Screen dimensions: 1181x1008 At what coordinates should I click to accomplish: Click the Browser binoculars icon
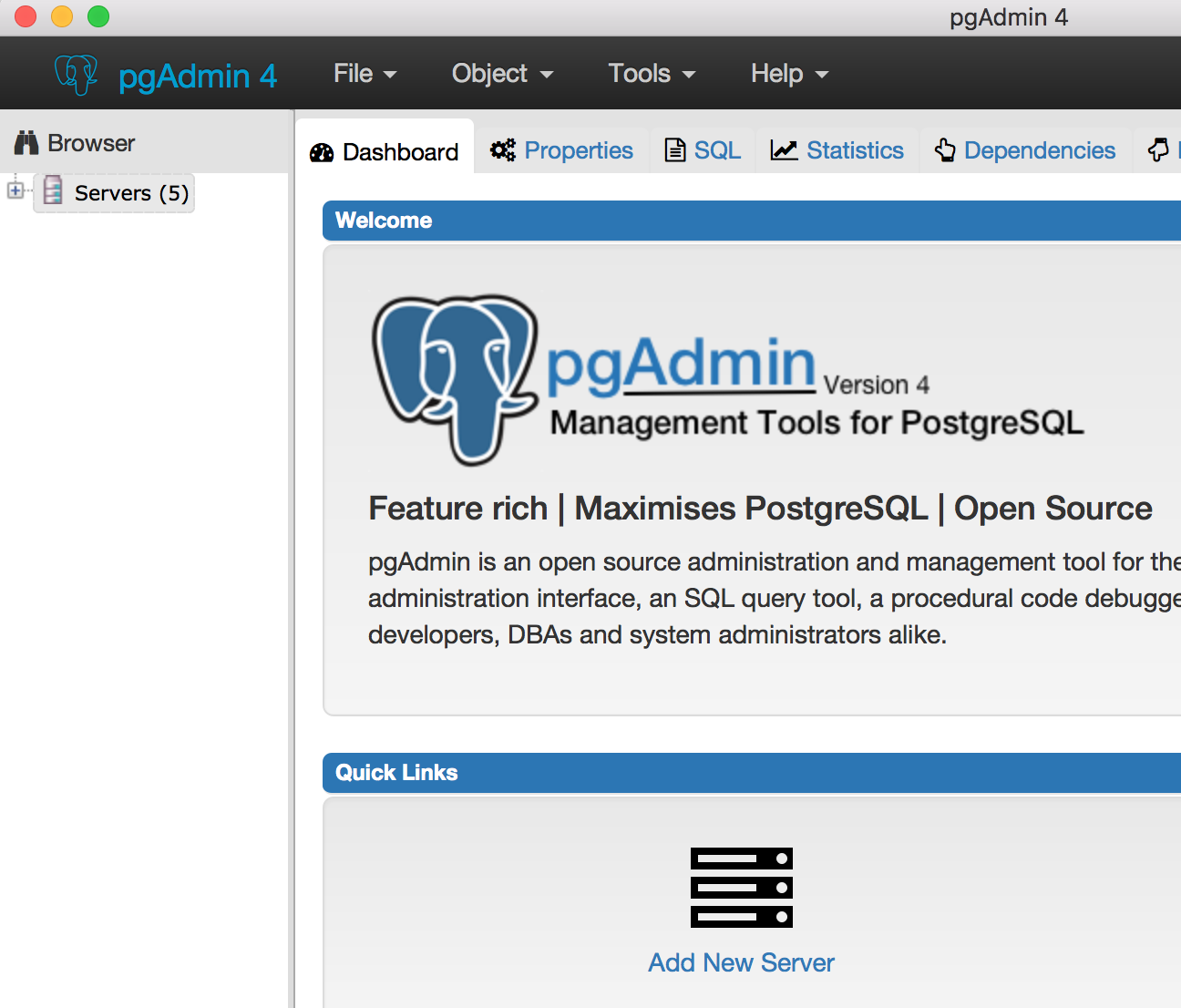[26, 143]
